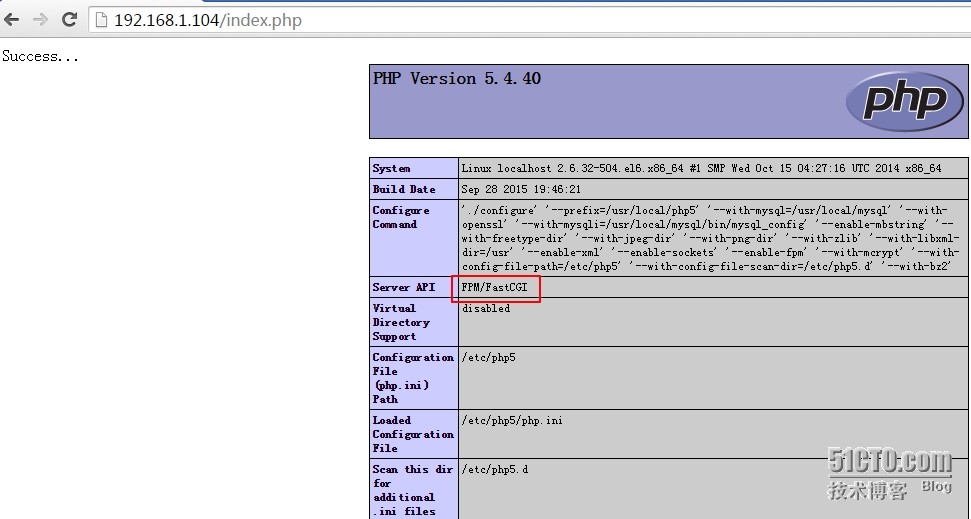Click the 'Server API' label

(x=404, y=287)
